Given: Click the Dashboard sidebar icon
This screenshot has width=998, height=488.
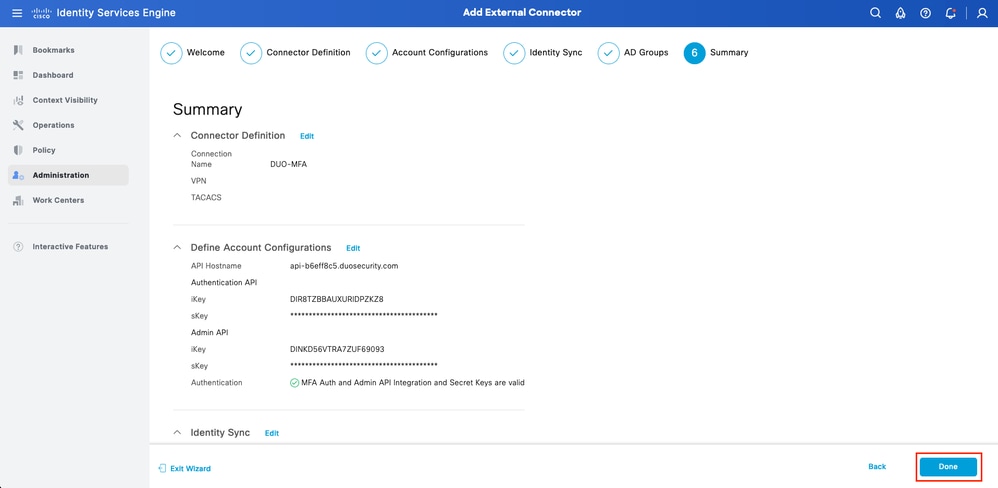Looking at the screenshot, I should coord(18,75).
